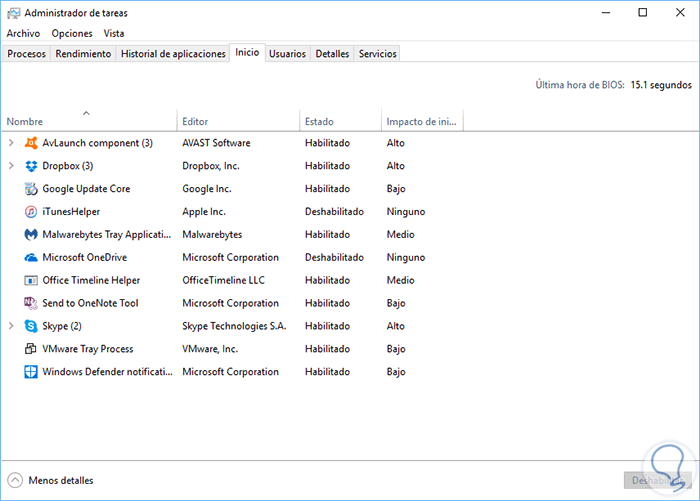This screenshot has height=501, width=700.
Task: Click the AvLaunch component Avast icon
Action: (32, 143)
